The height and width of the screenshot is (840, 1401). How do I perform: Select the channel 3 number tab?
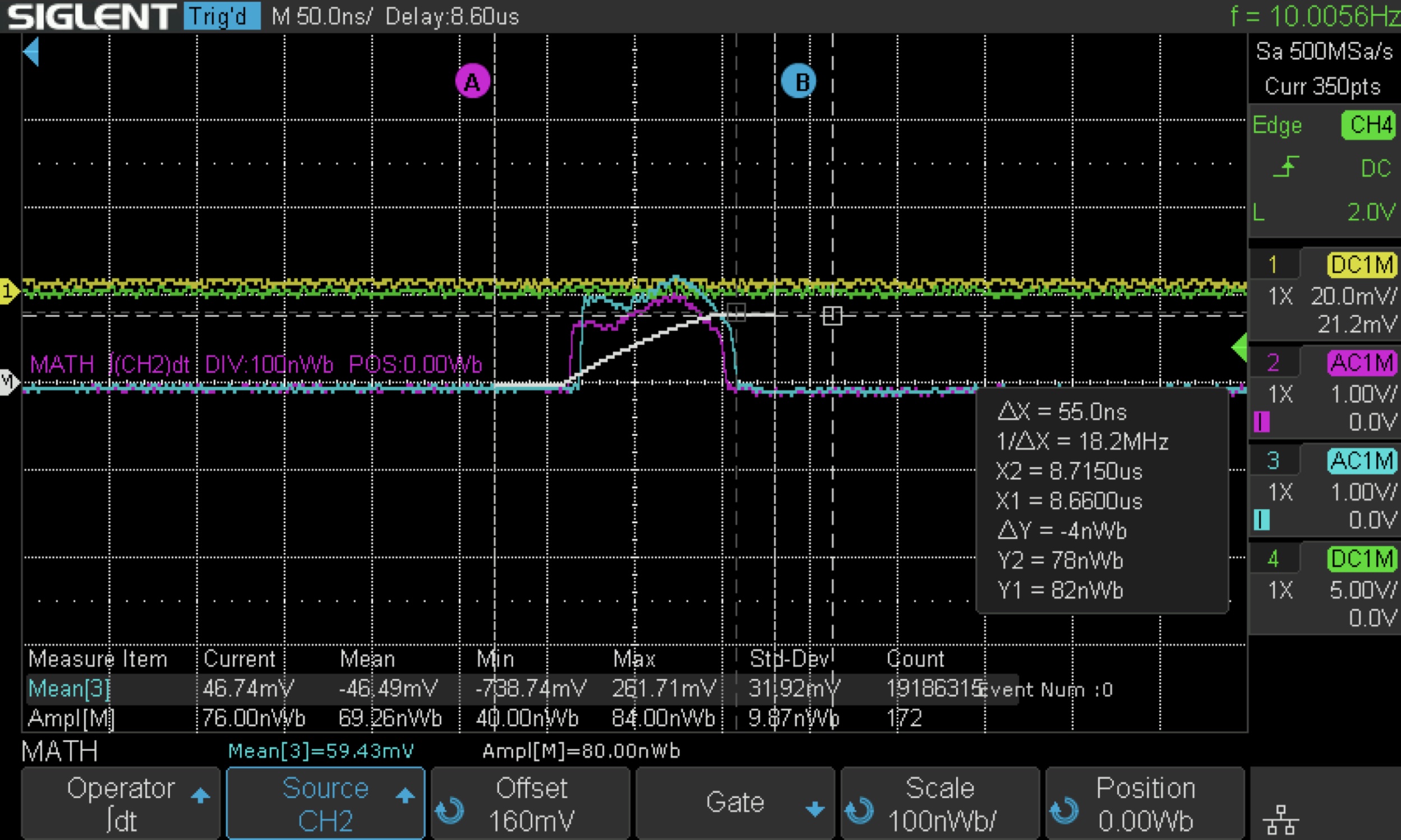(1274, 461)
